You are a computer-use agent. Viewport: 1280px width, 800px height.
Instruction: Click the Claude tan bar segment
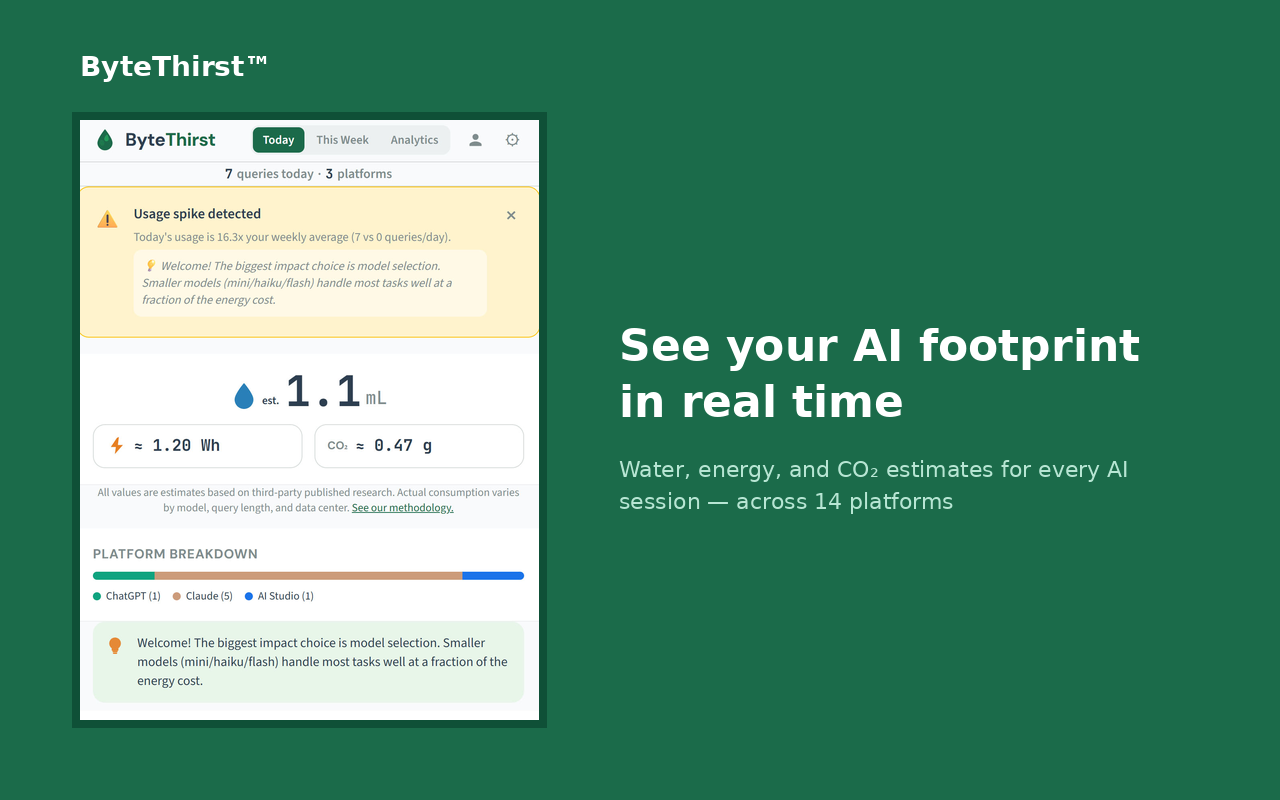point(308,576)
